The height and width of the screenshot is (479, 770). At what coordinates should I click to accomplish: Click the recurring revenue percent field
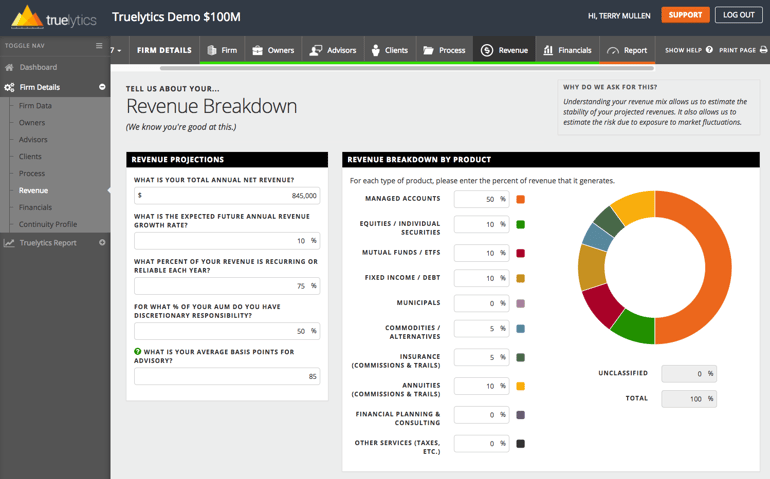(227, 286)
